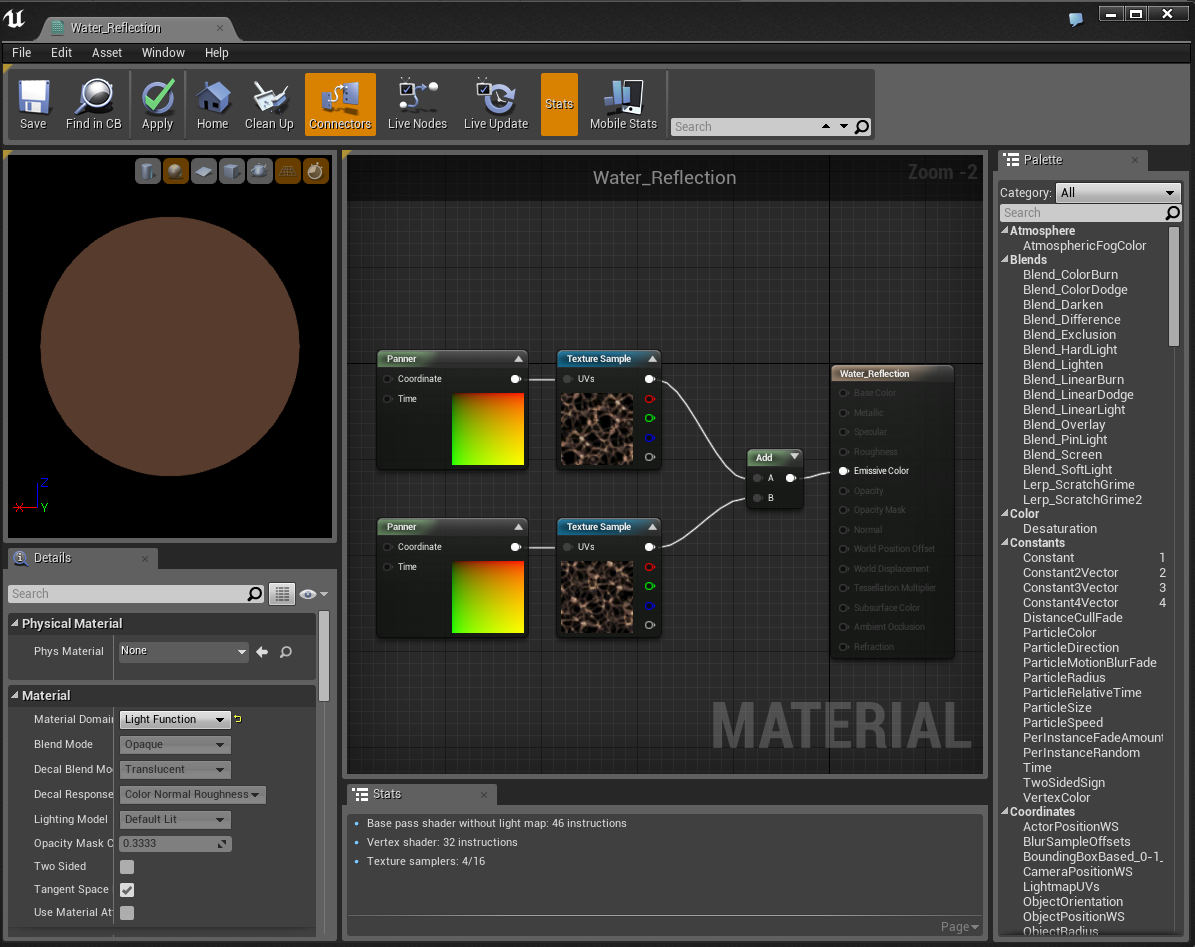Toggle Connectors display in toolbar
The image size is (1195, 947).
pos(340,104)
